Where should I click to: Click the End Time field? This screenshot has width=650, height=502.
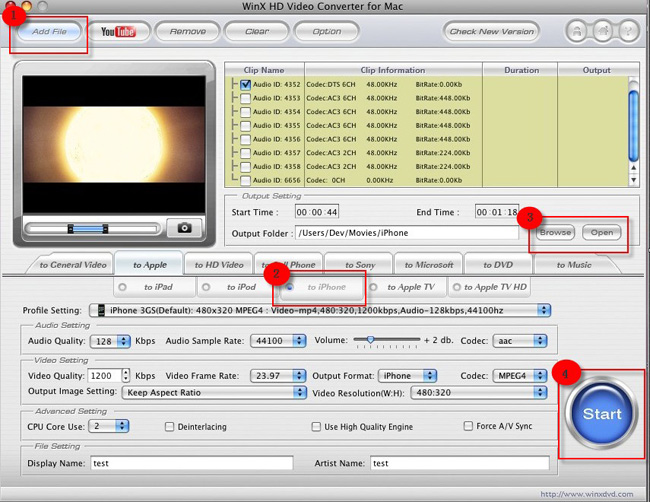point(497,212)
